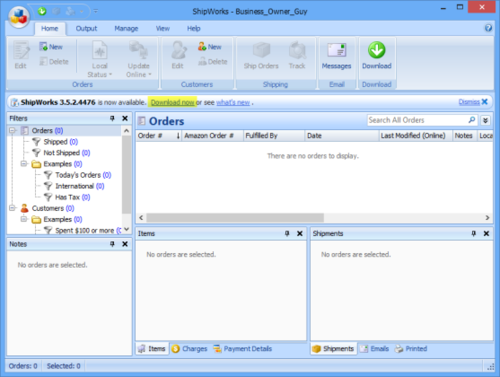Toggle the pin on Filters panel
This screenshot has width=500, height=377.
tap(112, 118)
